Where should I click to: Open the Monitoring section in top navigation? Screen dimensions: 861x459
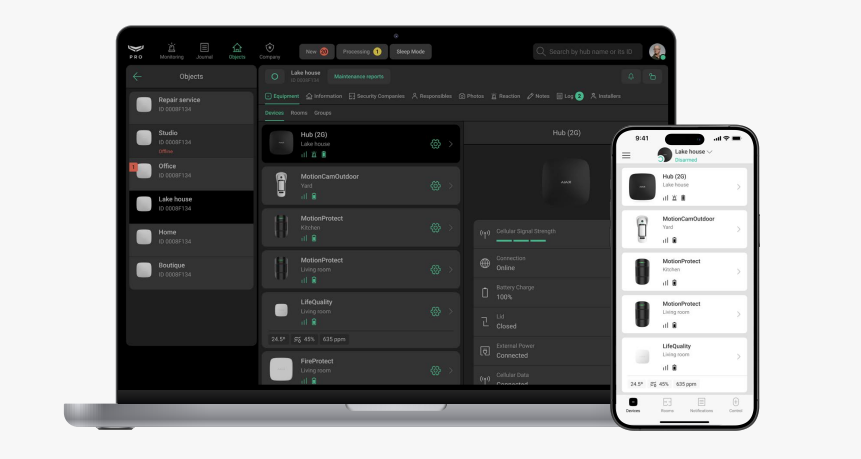coord(171,50)
